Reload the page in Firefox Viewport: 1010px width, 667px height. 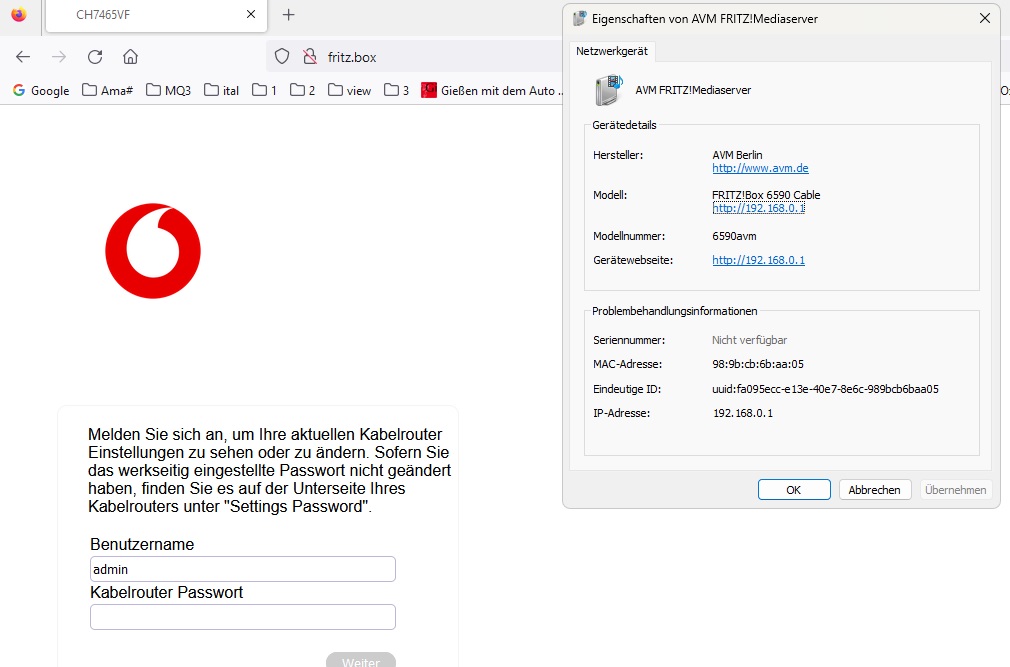click(95, 57)
